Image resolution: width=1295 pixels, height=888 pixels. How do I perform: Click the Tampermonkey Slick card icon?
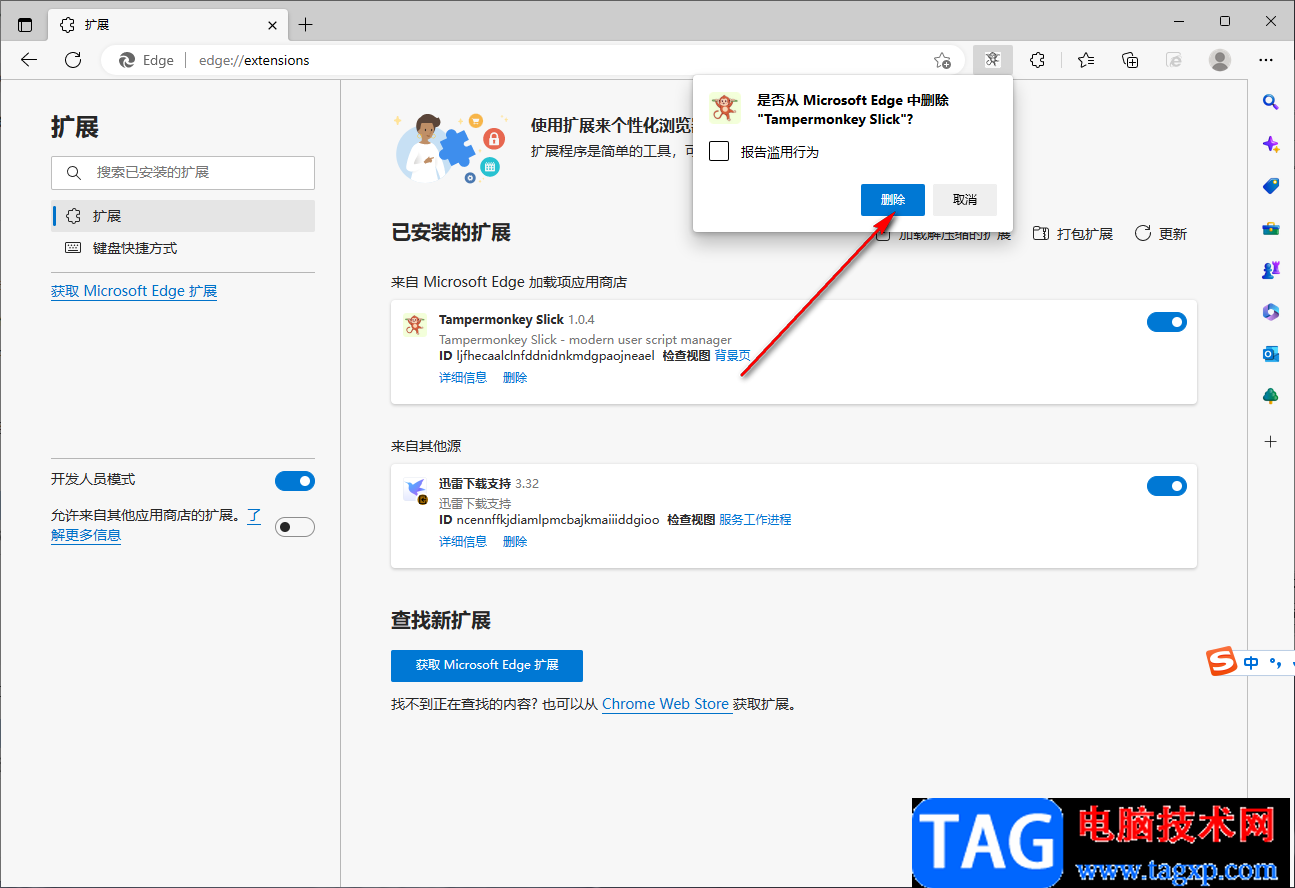click(415, 325)
